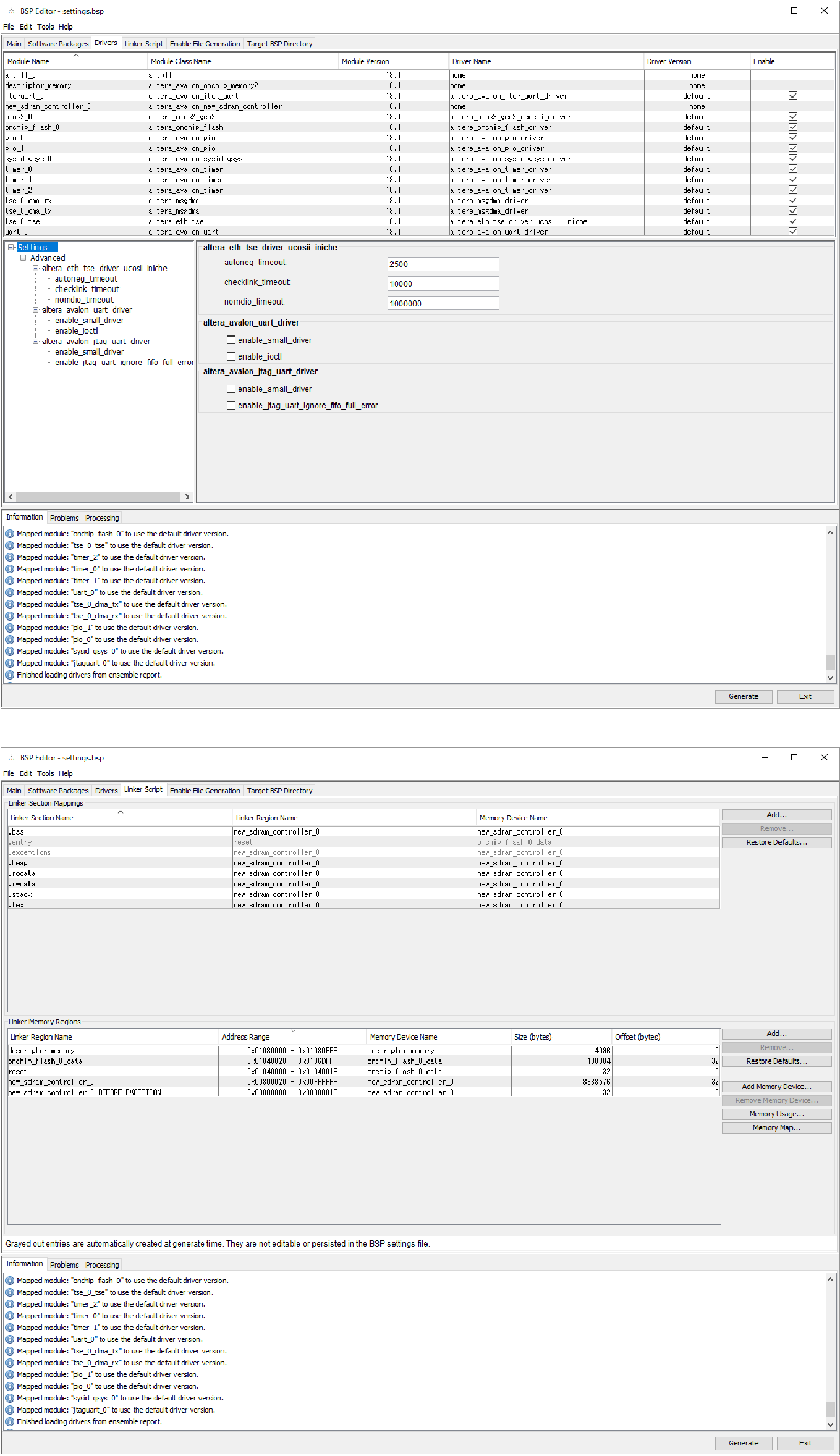Click the Add Memory Device... button

[776, 1087]
